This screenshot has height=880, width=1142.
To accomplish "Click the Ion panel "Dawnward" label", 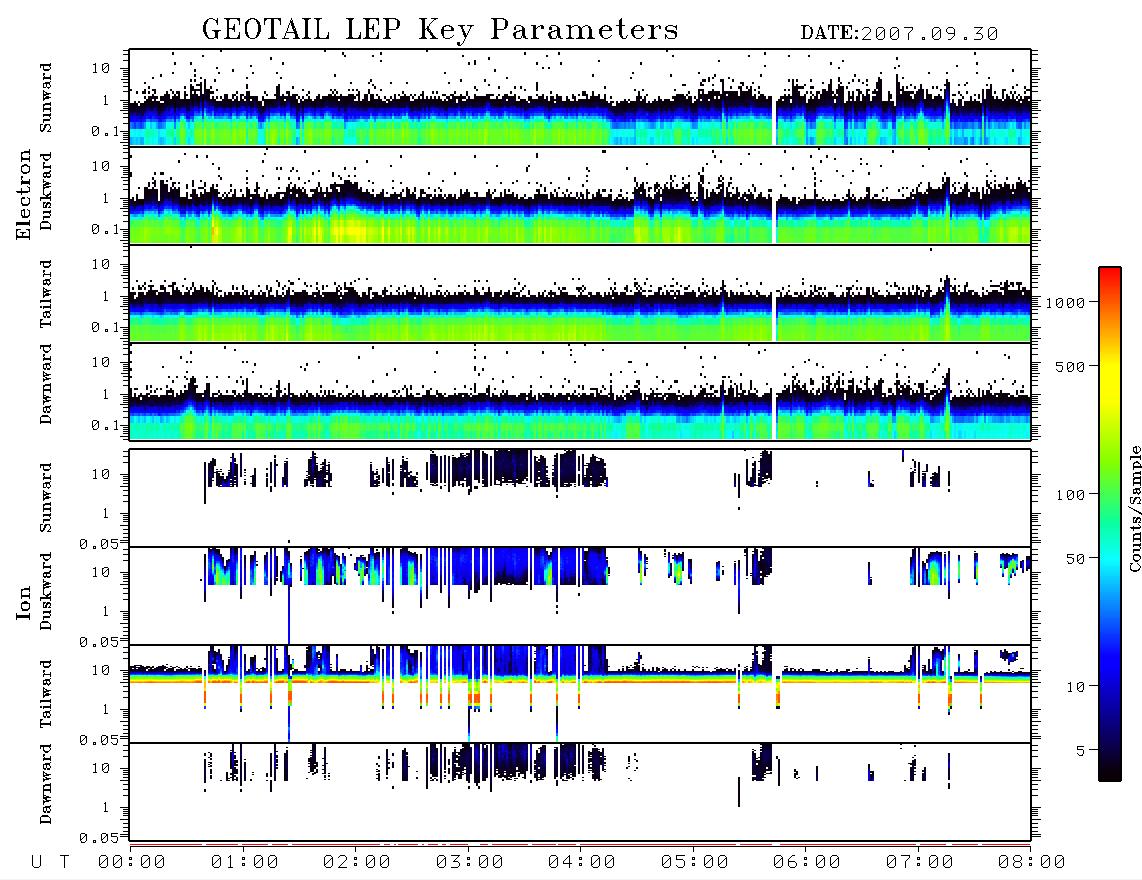I will [x=46, y=784].
